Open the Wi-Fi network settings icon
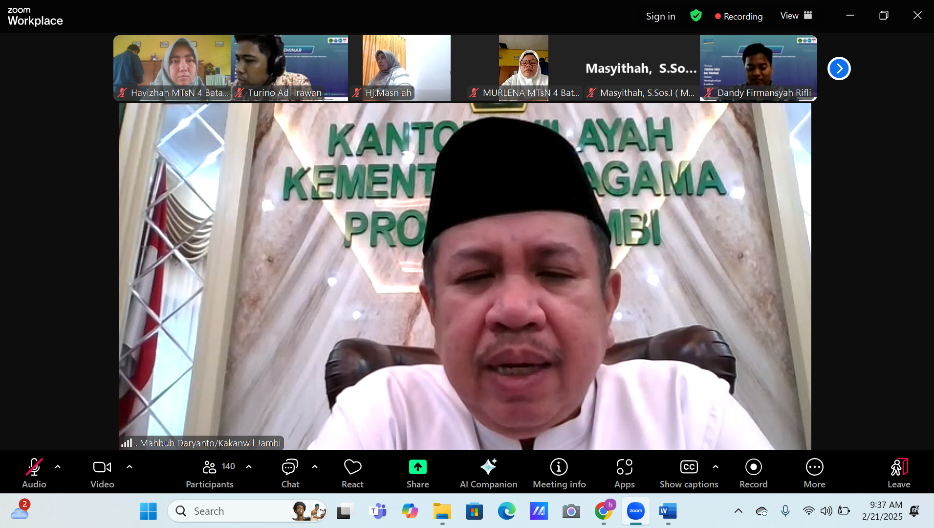Viewport: 934px width, 528px height. (x=808, y=511)
